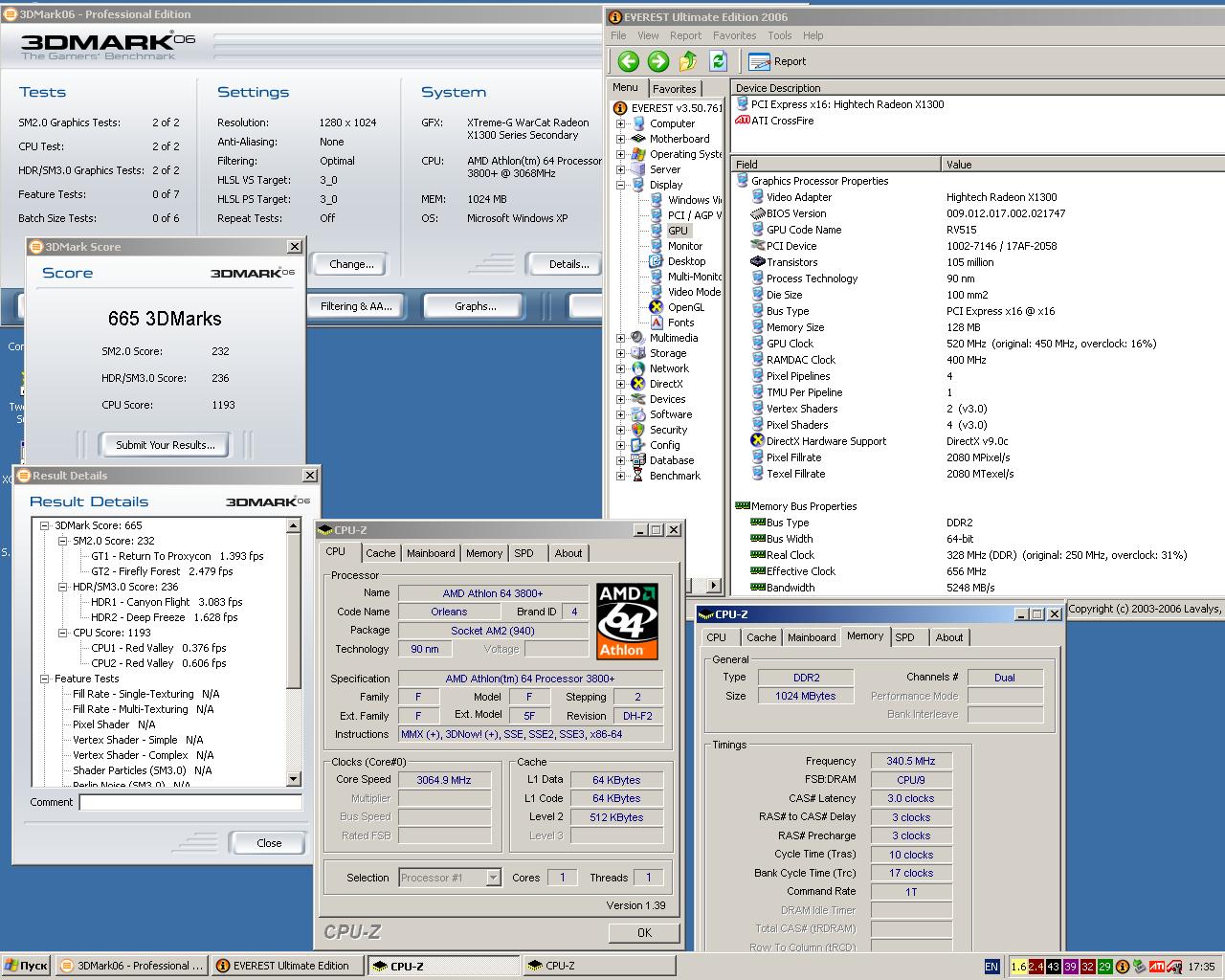Image resolution: width=1225 pixels, height=980 pixels.
Task: Click the EVEREST info icon in system tray
Action: coord(1123,967)
